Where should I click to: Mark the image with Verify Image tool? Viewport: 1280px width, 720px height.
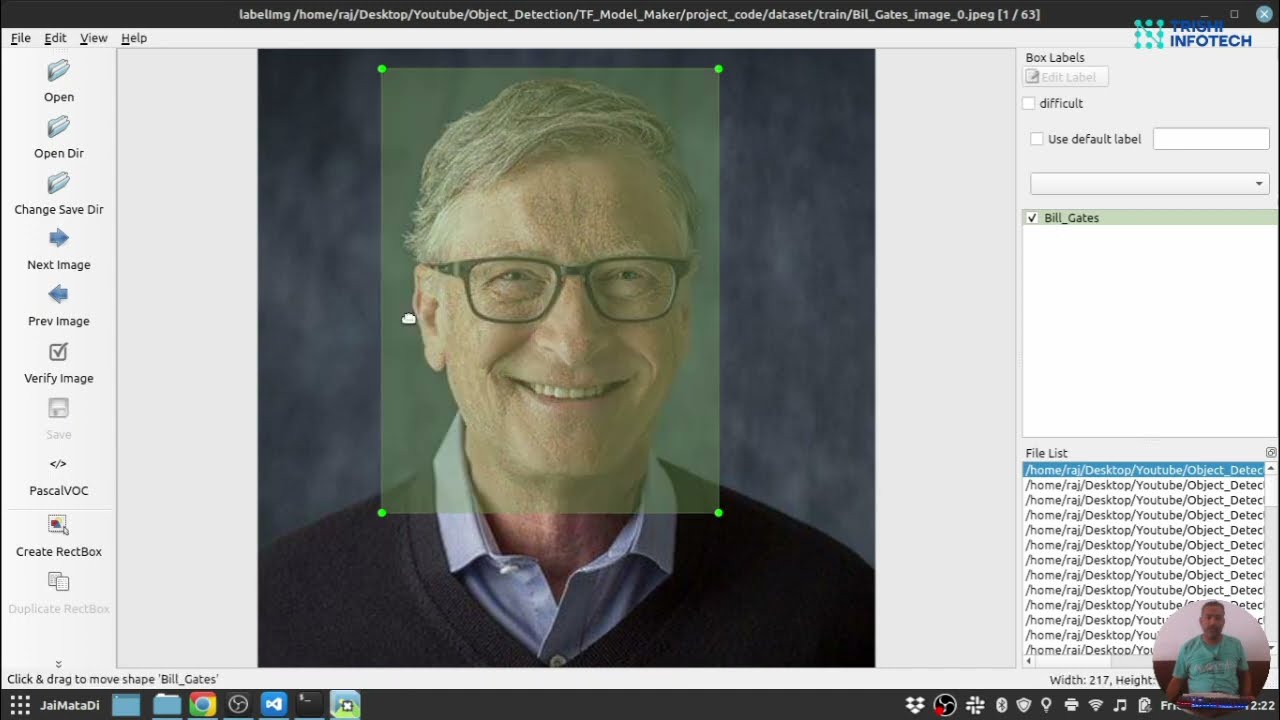(x=59, y=352)
